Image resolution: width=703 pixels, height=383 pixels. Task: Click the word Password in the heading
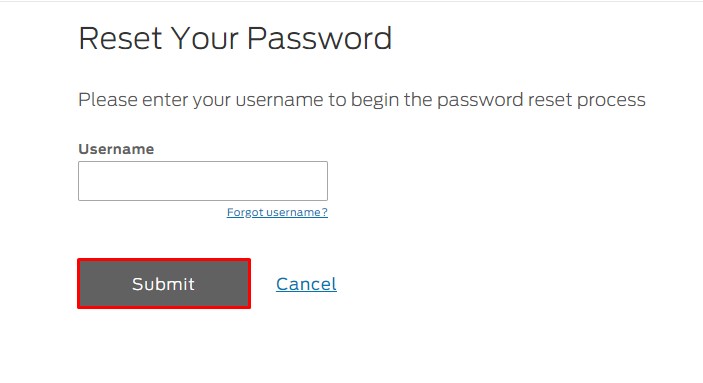tap(320, 38)
